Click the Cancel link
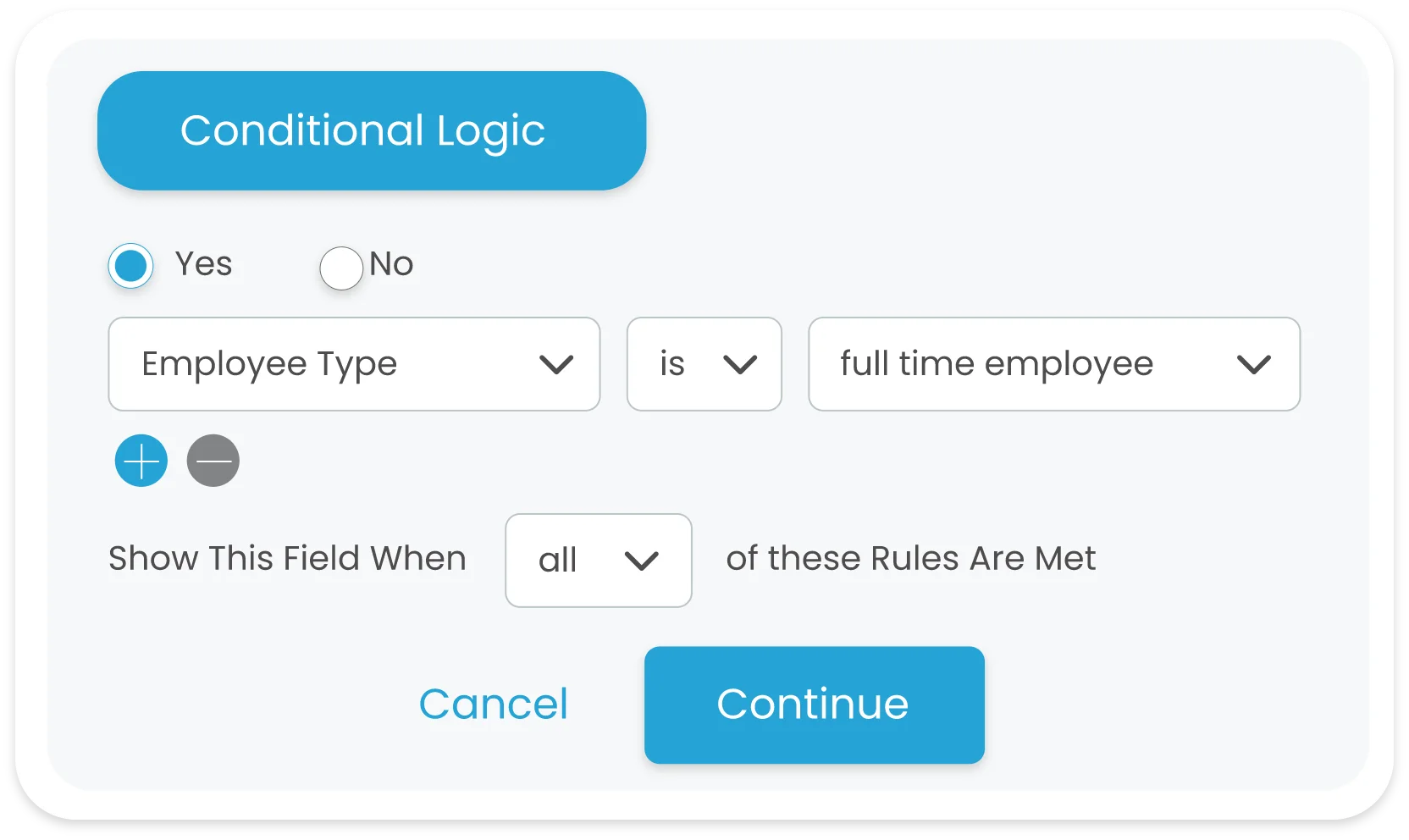The height and width of the screenshot is (840, 1409). (494, 704)
